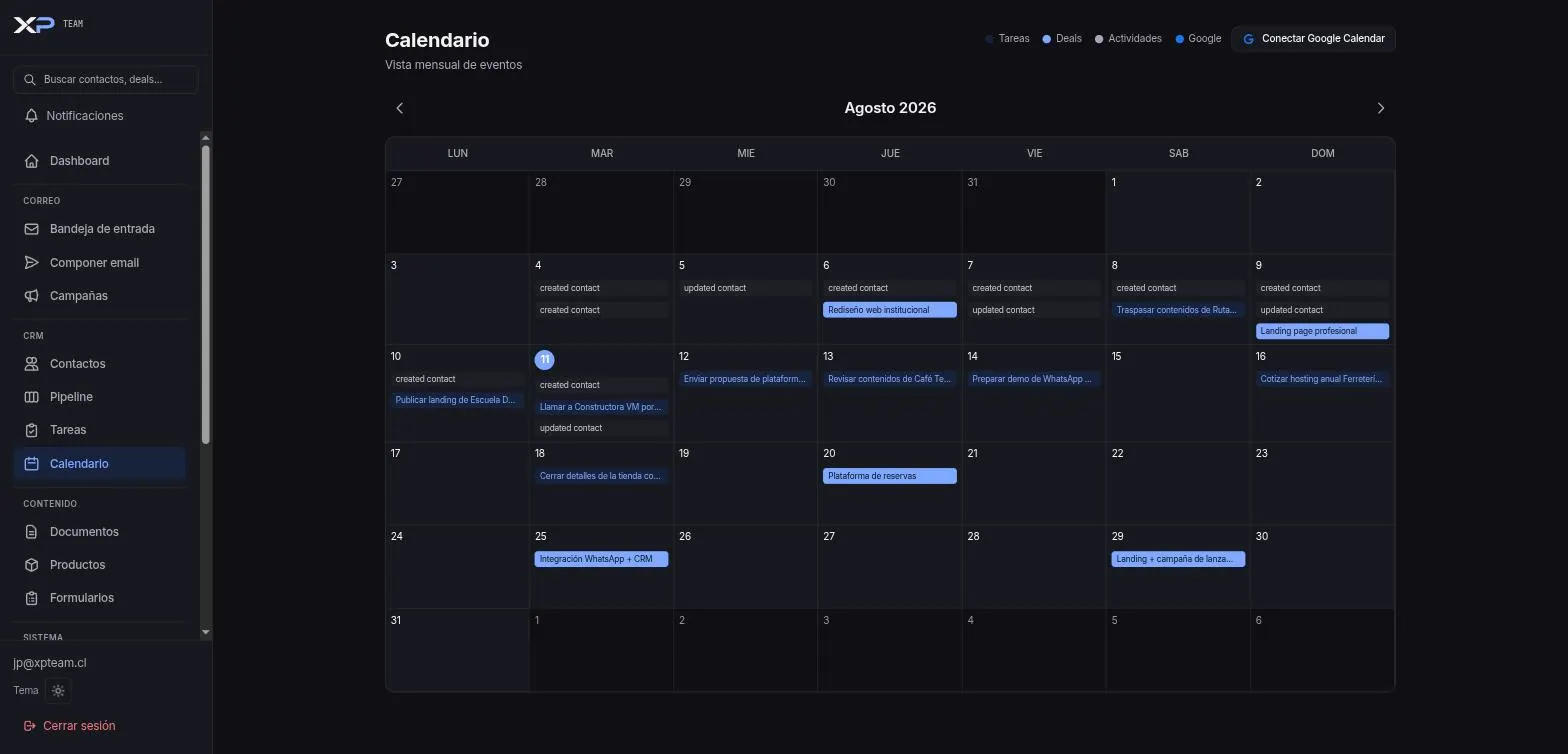The height and width of the screenshot is (754, 1568).
Task: Focus the Buscar contactos search field
Action: (106, 79)
